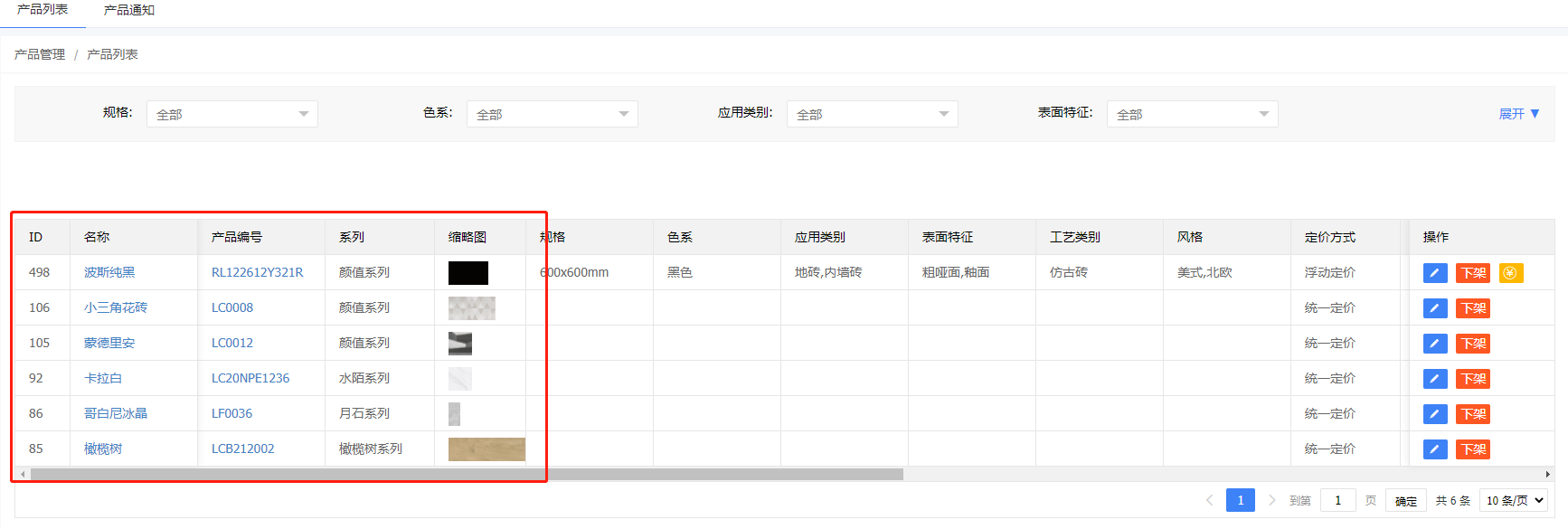The height and width of the screenshot is (529, 1568).
Task: Open product code LC20NPE1236
Action: (x=250, y=378)
